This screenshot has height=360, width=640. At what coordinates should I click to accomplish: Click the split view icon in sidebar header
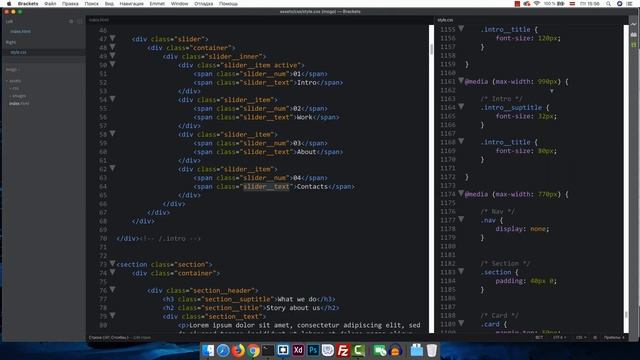[80, 21]
